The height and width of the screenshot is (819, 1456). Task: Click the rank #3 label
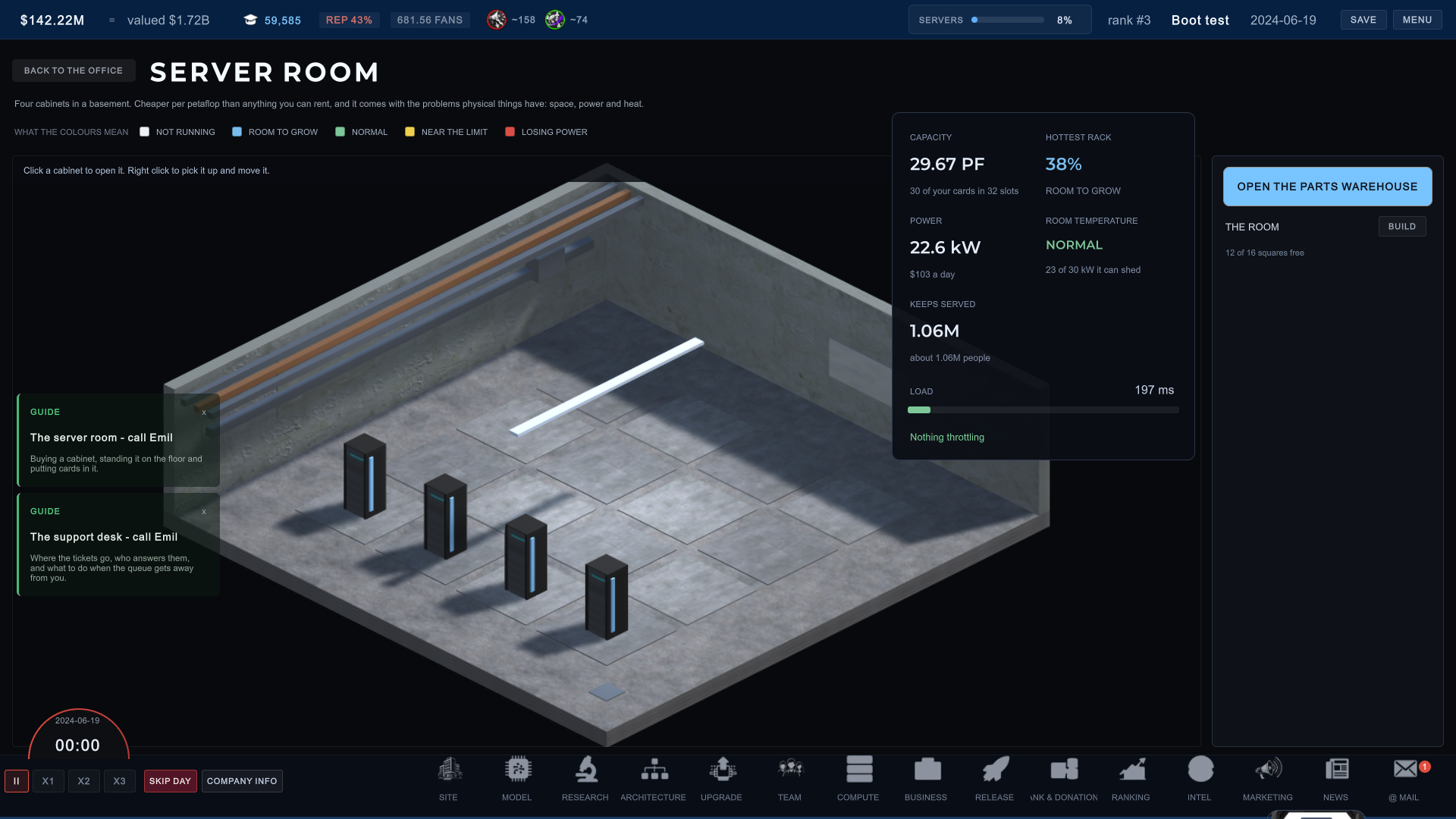[1129, 20]
